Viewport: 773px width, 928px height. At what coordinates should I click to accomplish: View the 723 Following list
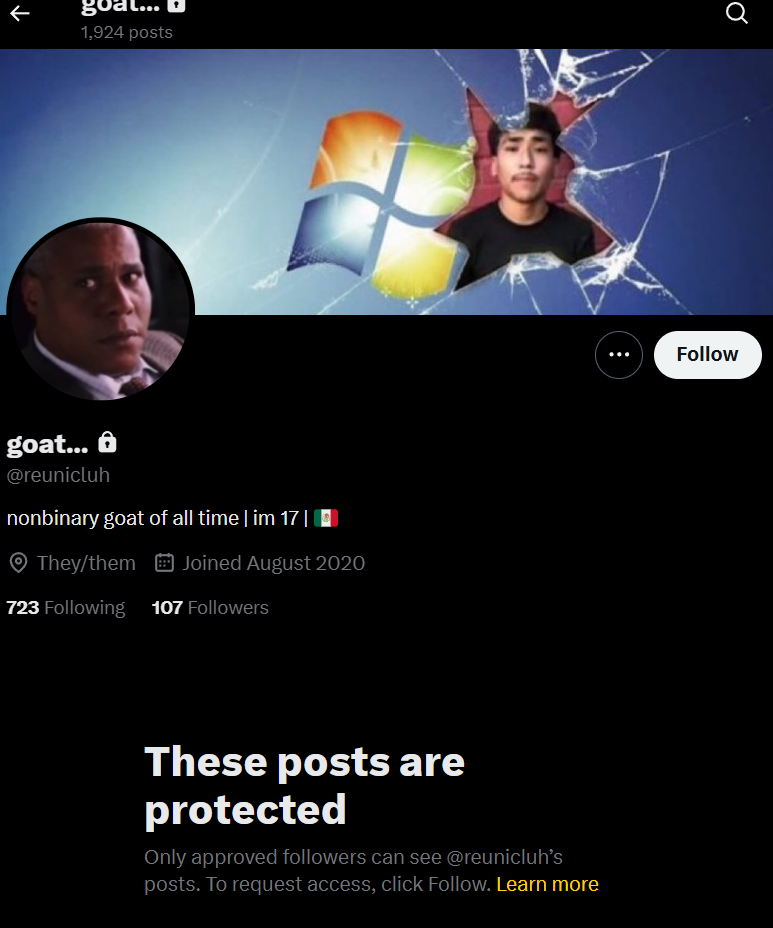66,608
